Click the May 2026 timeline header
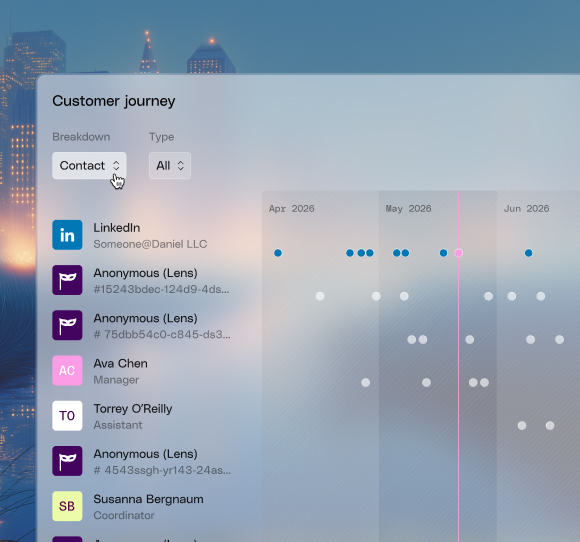Screen dimensions: 580x542 coord(408,209)
